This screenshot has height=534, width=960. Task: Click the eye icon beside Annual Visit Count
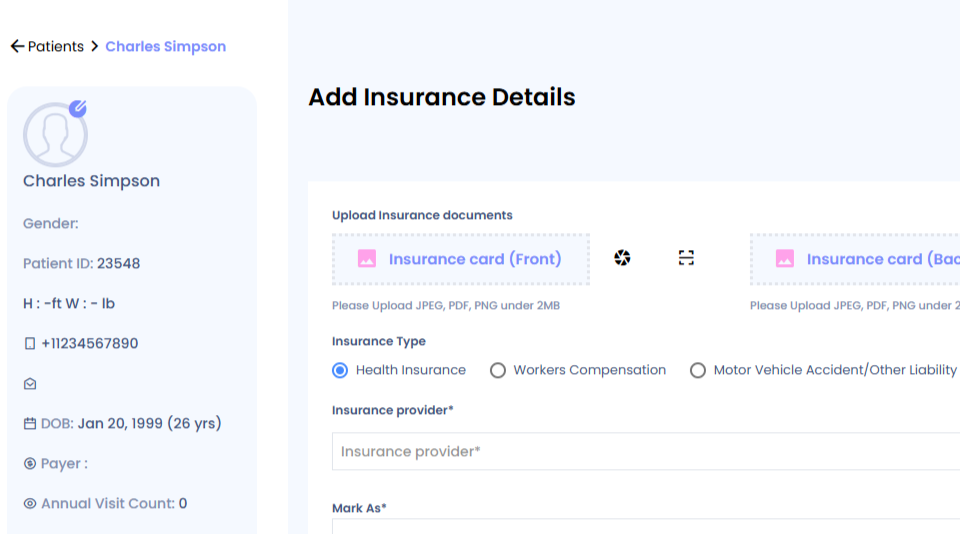30,503
